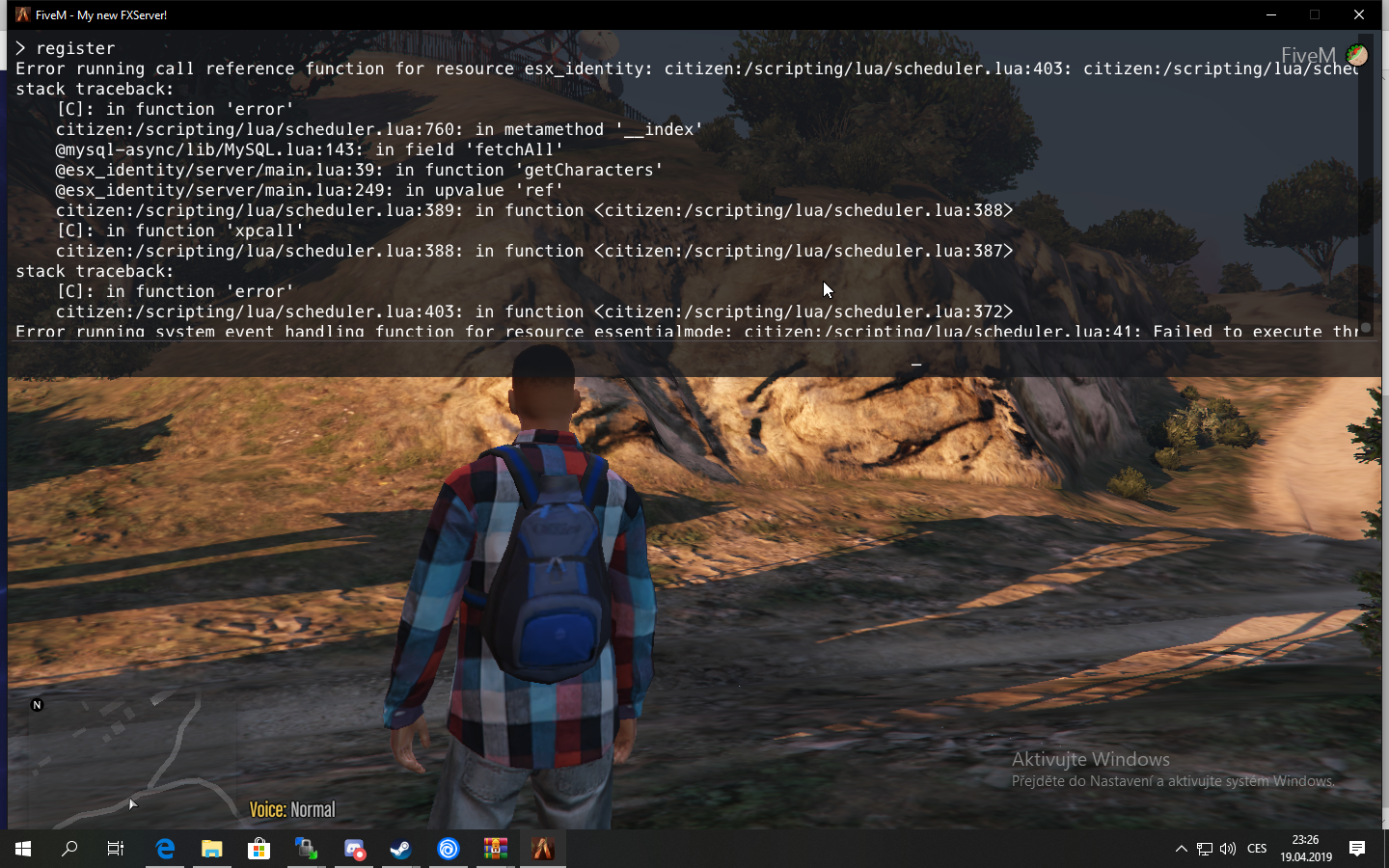The height and width of the screenshot is (868, 1389).
Task: Open File Explorer from the taskbar
Action: 211,849
